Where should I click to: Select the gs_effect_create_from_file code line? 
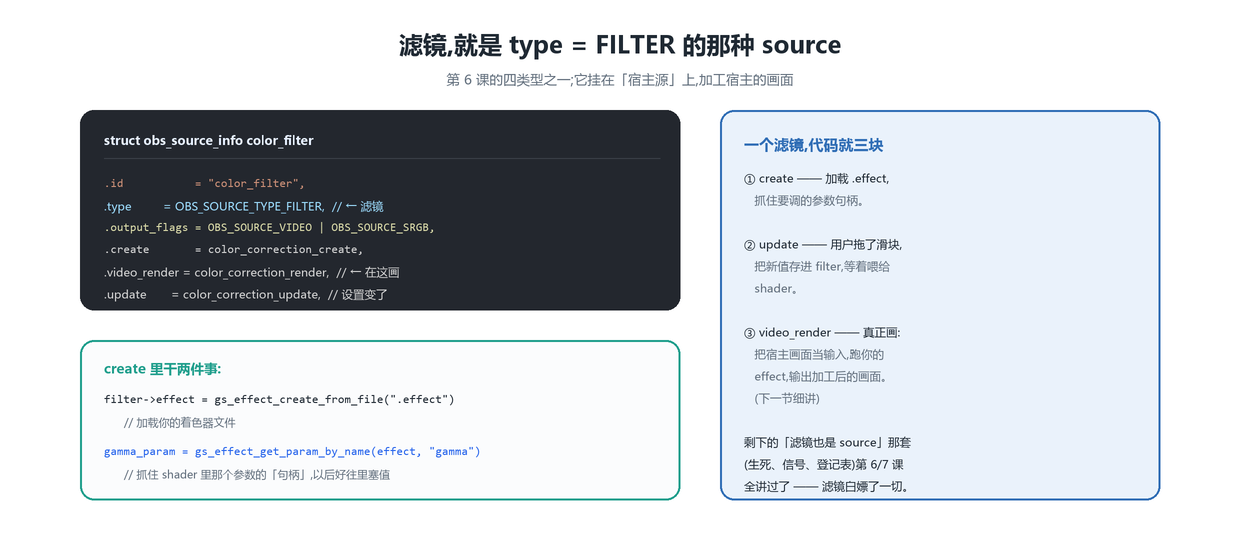pyautogui.click(x=279, y=399)
